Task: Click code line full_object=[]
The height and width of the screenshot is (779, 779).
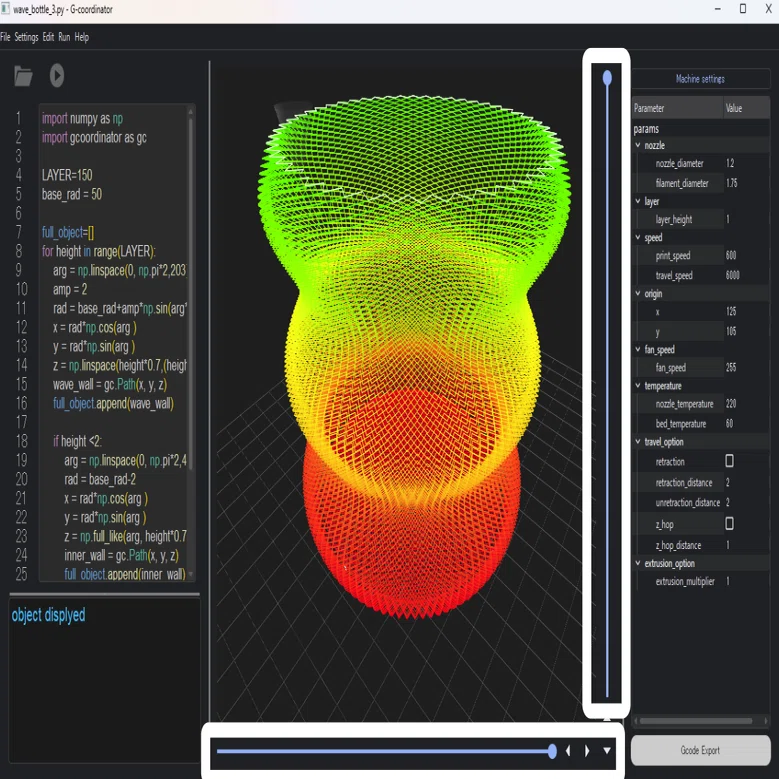Action: (x=68, y=232)
